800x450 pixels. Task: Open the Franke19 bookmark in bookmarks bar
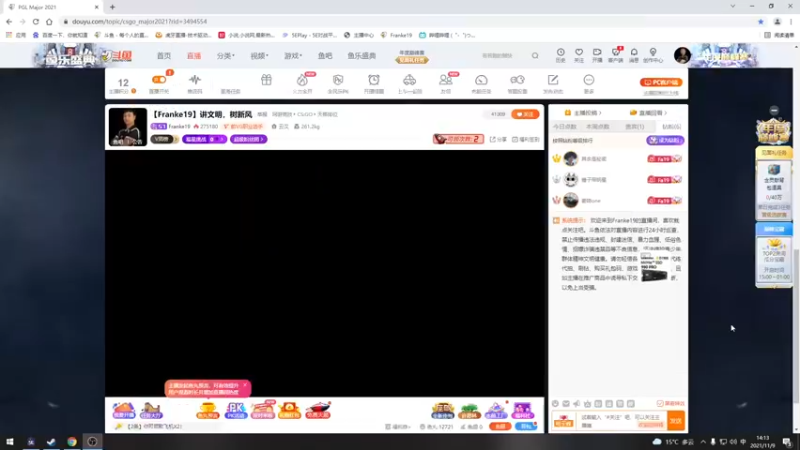[396, 35]
